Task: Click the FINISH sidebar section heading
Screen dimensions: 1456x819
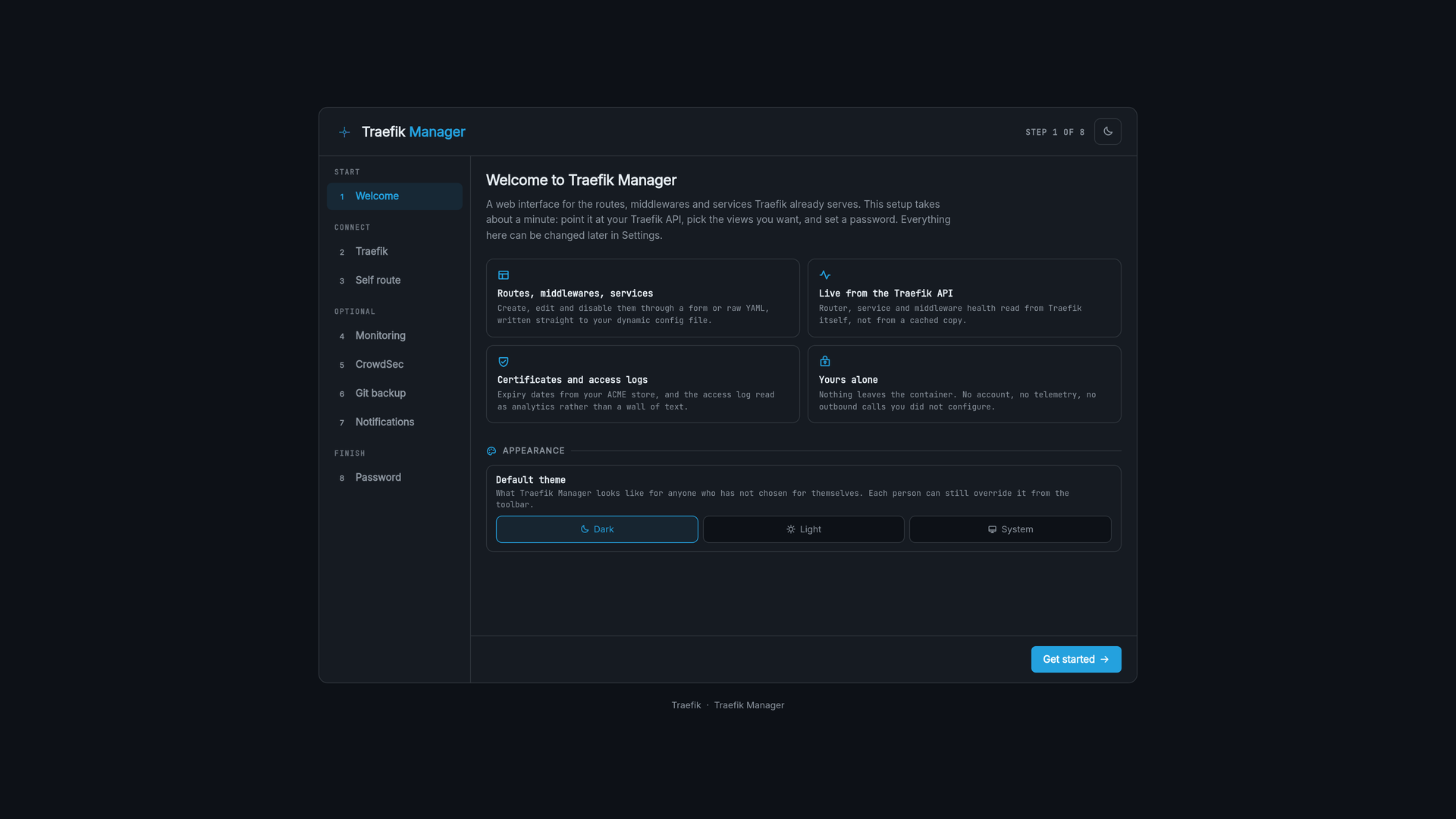Action: 350,453
